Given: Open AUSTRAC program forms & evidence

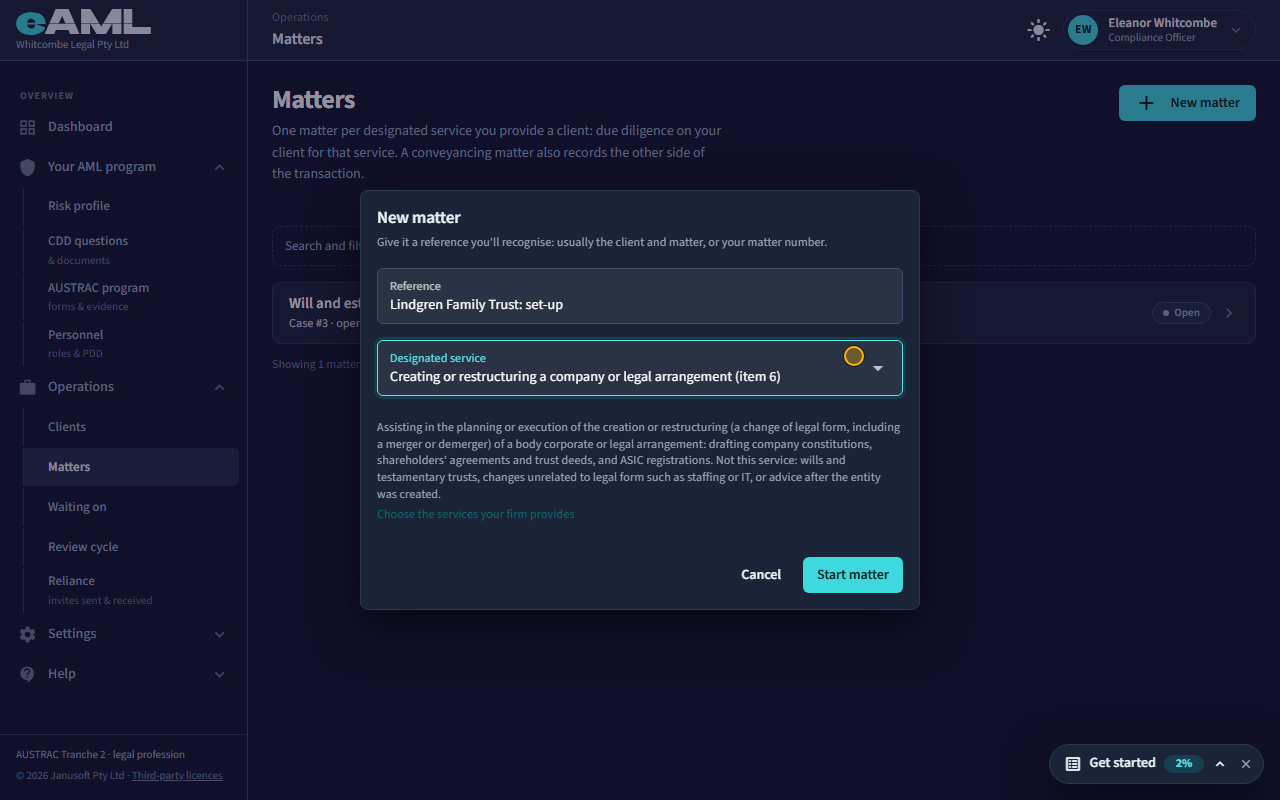Looking at the screenshot, I should click(x=131, y=296).
